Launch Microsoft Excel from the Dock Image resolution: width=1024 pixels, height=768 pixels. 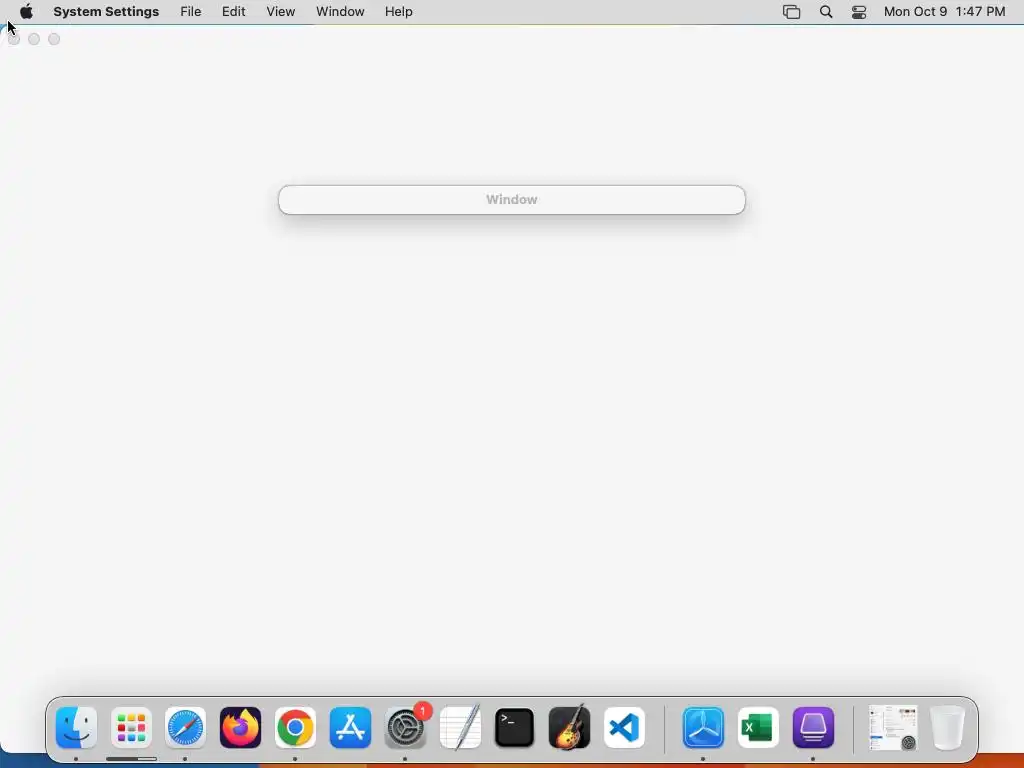tap(758, 728)
